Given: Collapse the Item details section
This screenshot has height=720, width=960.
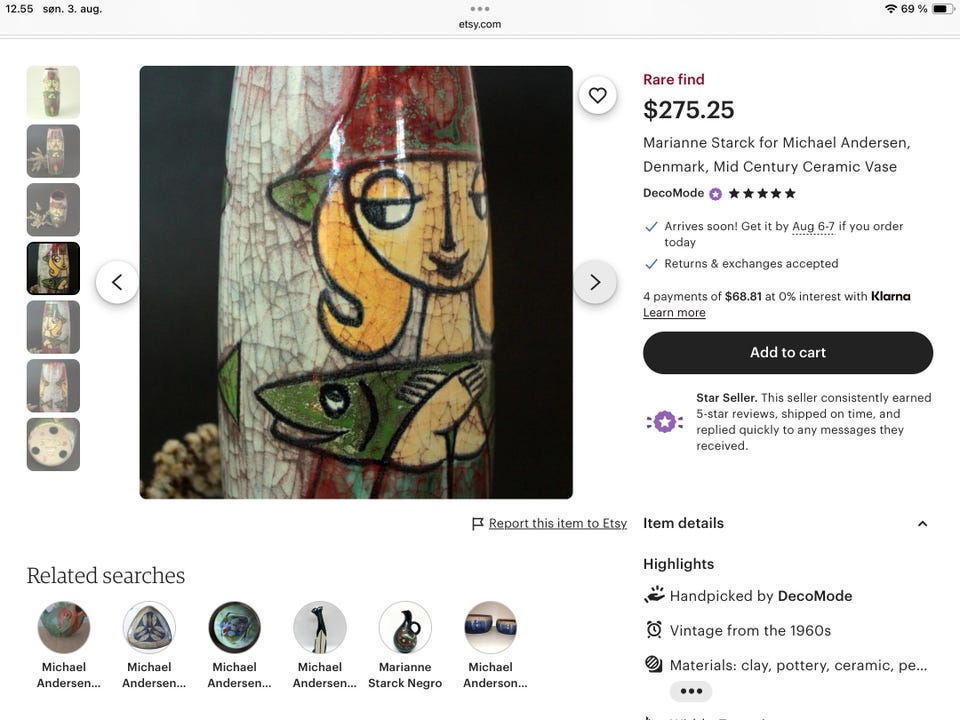Looking at the screenshot, I should (x=922, y=523).
